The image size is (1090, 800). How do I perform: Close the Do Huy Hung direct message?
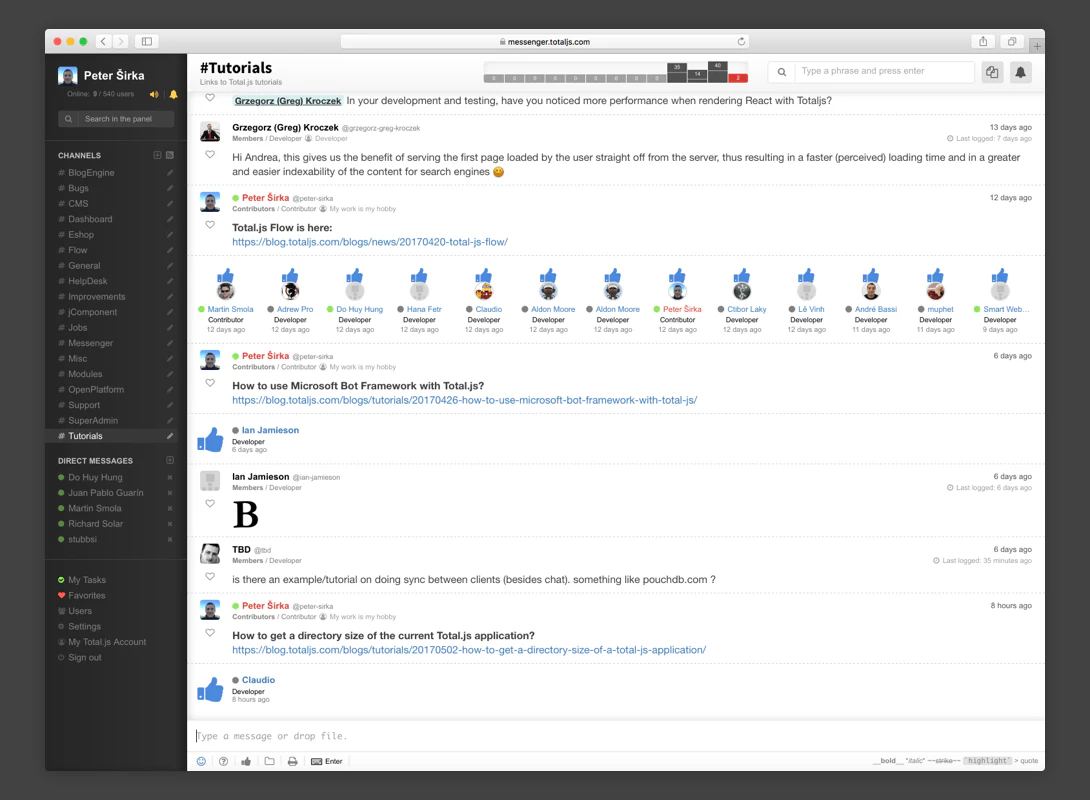[x=170, y=477]
